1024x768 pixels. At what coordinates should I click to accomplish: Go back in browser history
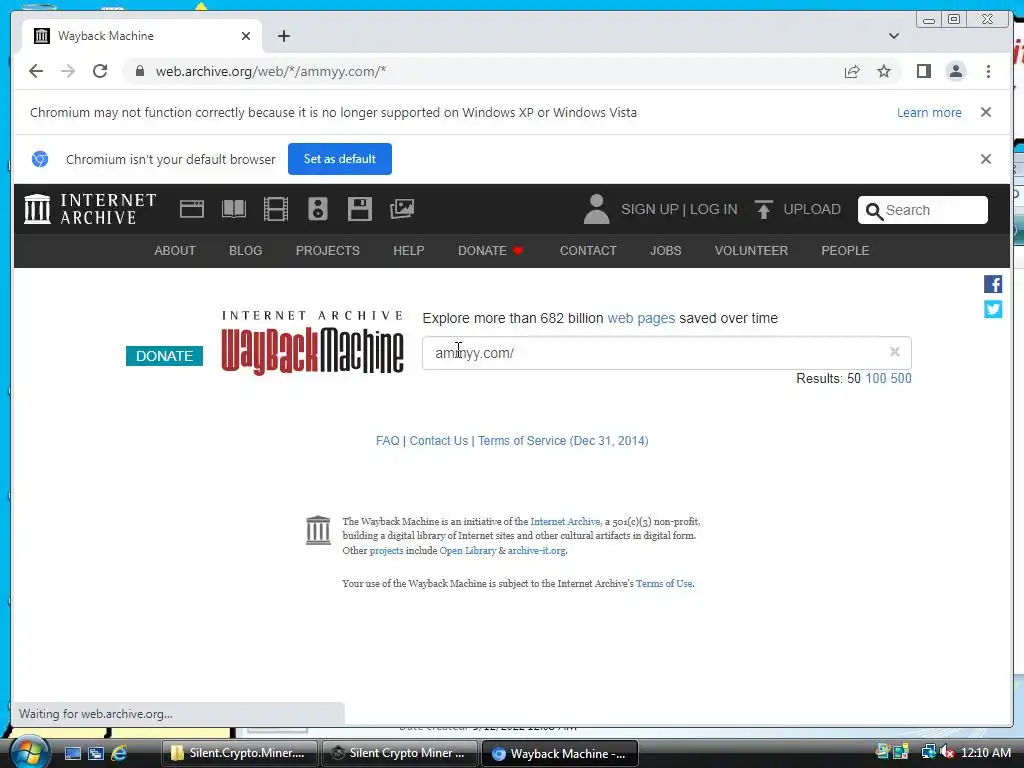36,71
